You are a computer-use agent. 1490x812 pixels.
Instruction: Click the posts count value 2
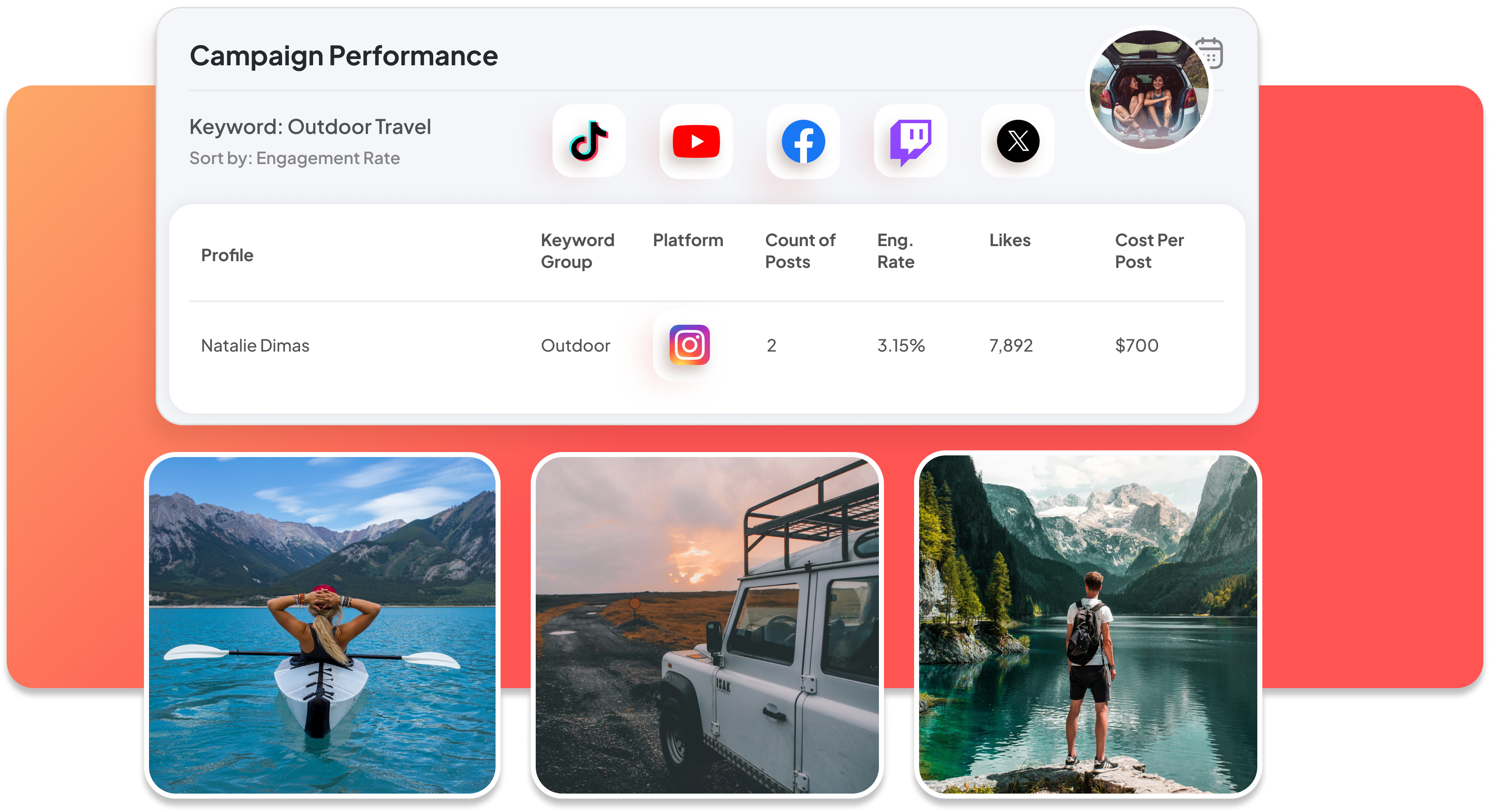coord(771,345)
